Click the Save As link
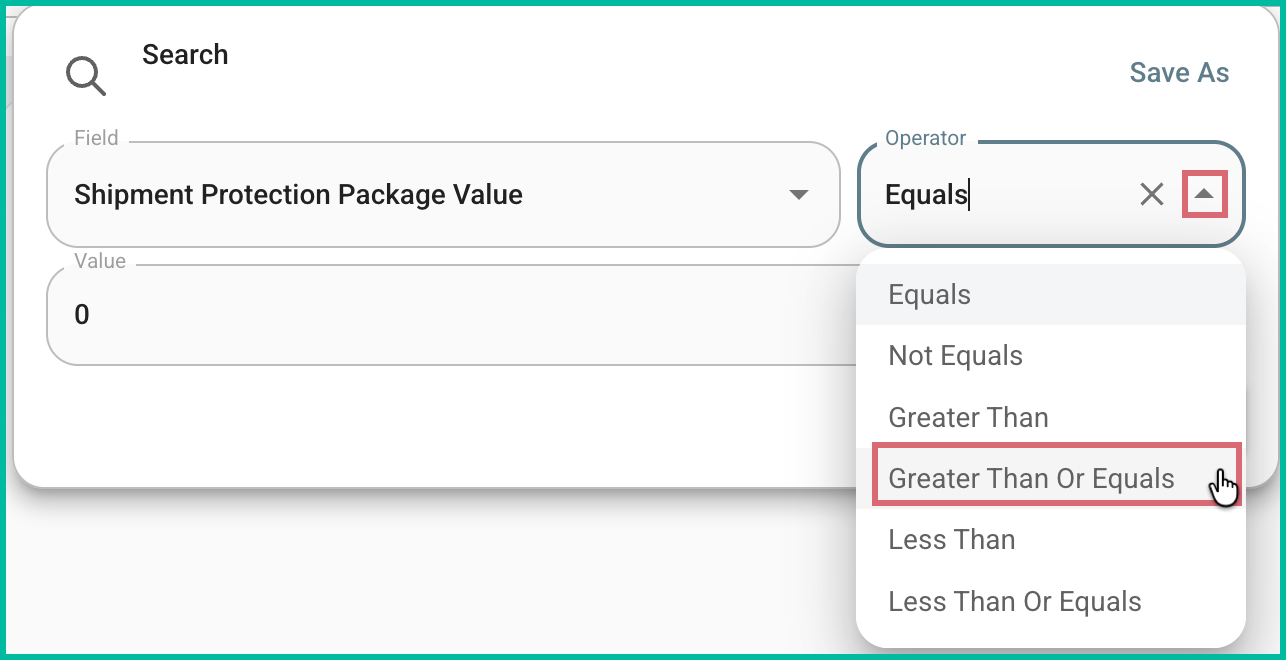The width and height of the screenshot is (1286, 660). [x=1178, y=72]
